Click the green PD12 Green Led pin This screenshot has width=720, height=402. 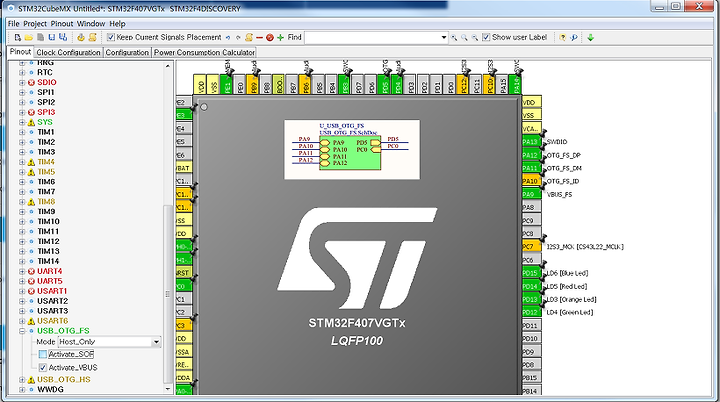[531, 312]
